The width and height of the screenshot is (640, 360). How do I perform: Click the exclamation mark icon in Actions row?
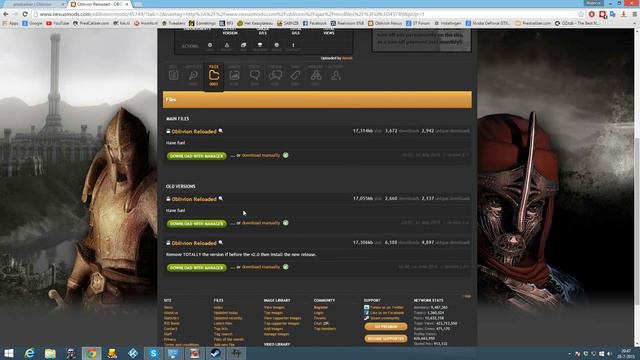[293, 46]
